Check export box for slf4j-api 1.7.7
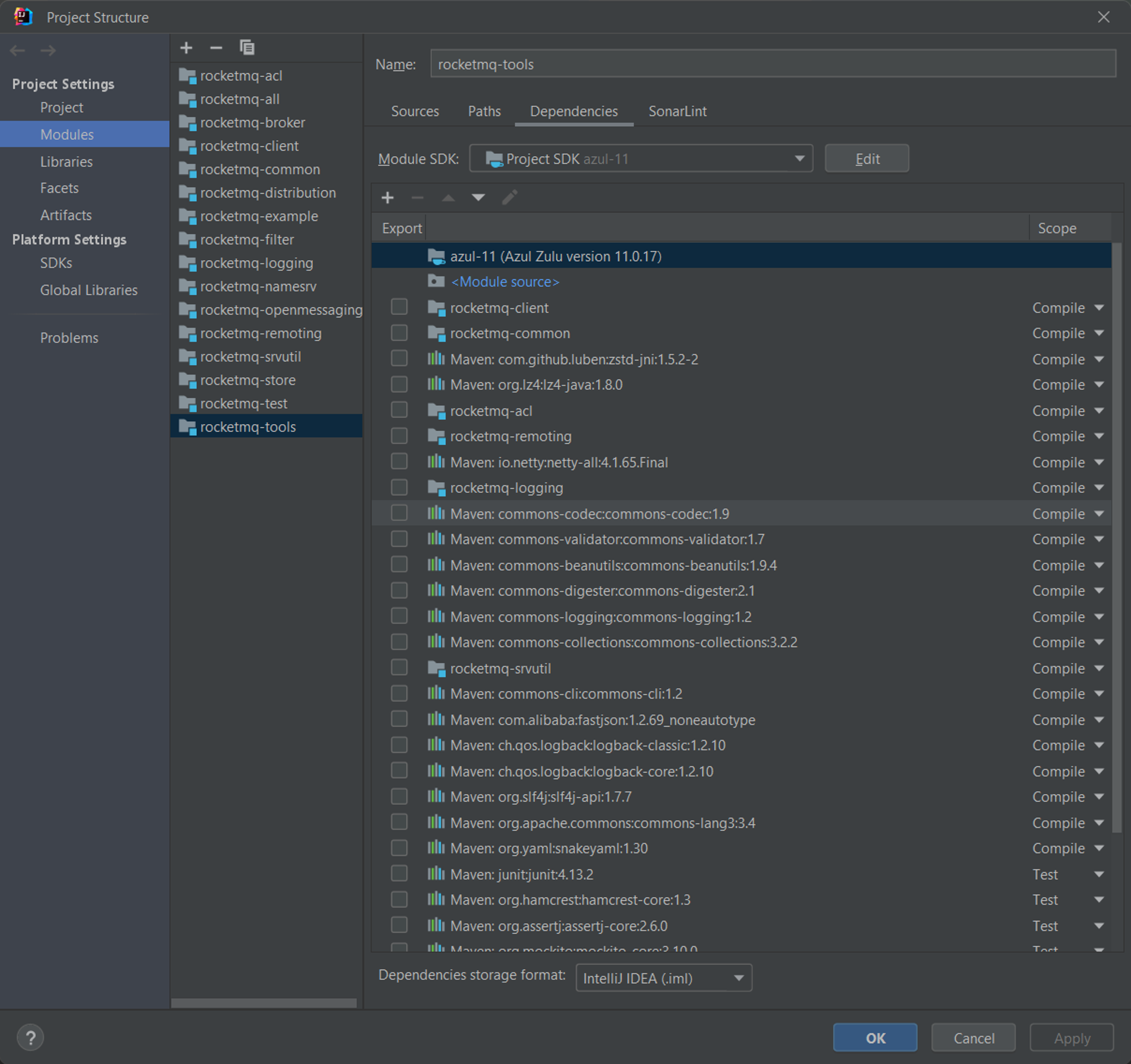Viewport: 1131px width, 1064px height. coord(399,796)
